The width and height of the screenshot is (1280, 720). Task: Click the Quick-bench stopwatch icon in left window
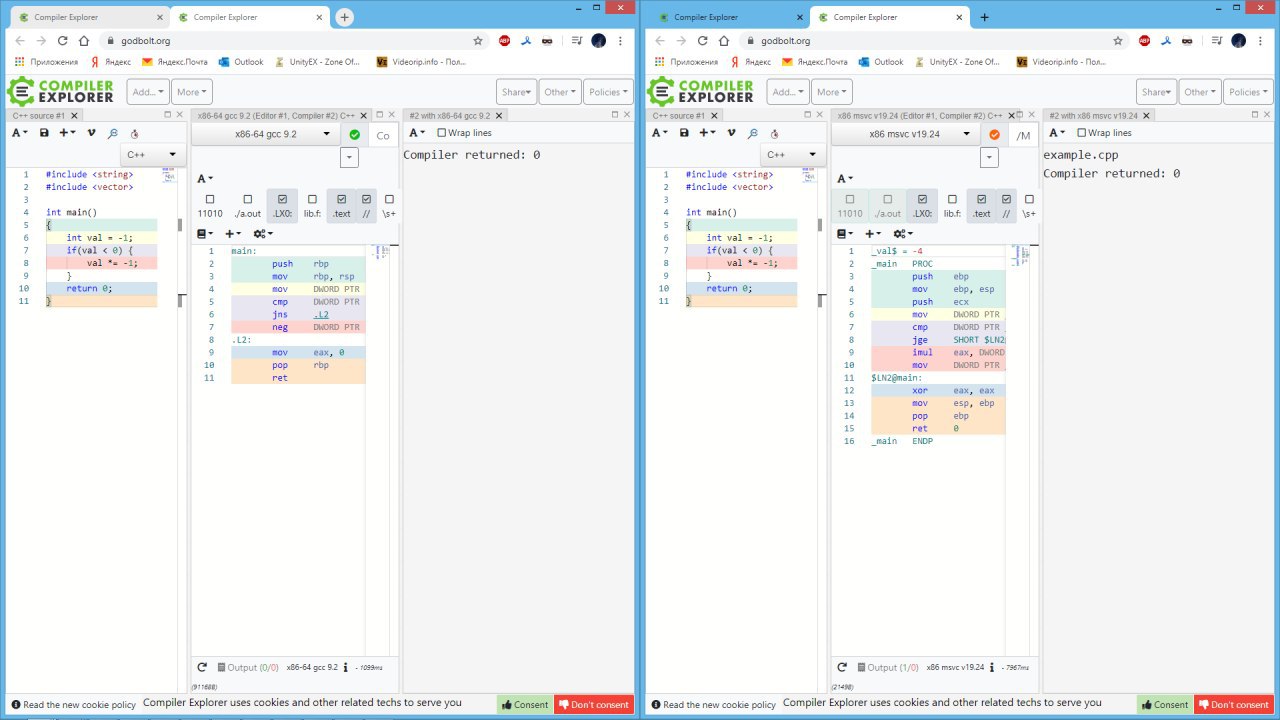135,133
